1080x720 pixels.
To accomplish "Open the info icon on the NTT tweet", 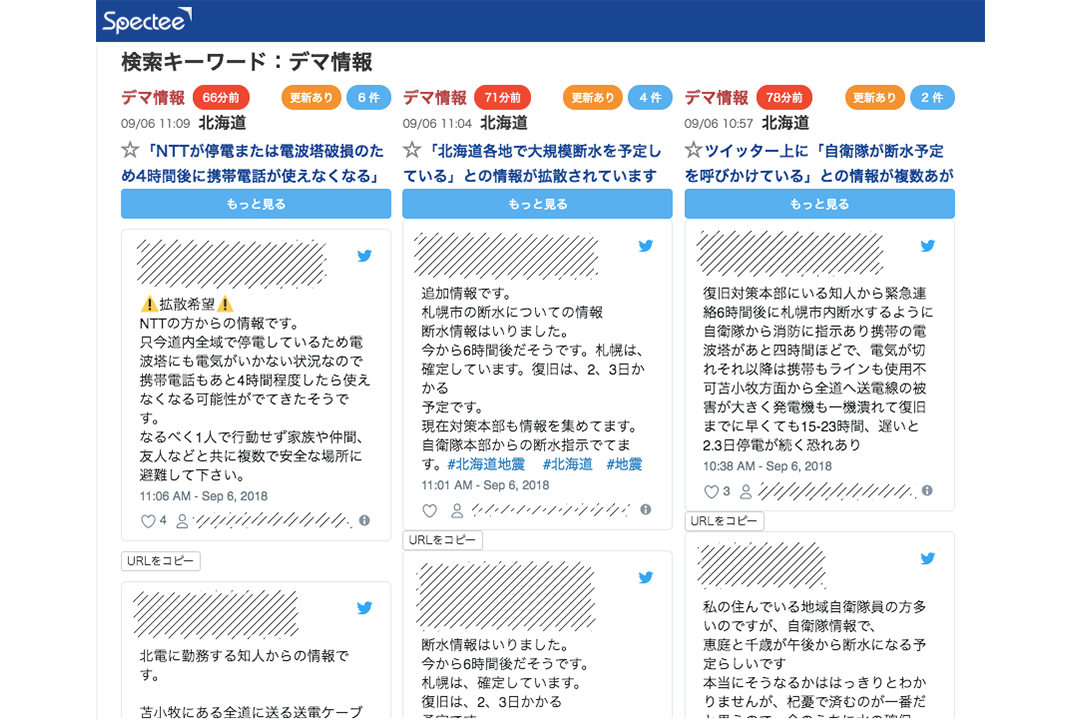I will [x=362, y=520].
